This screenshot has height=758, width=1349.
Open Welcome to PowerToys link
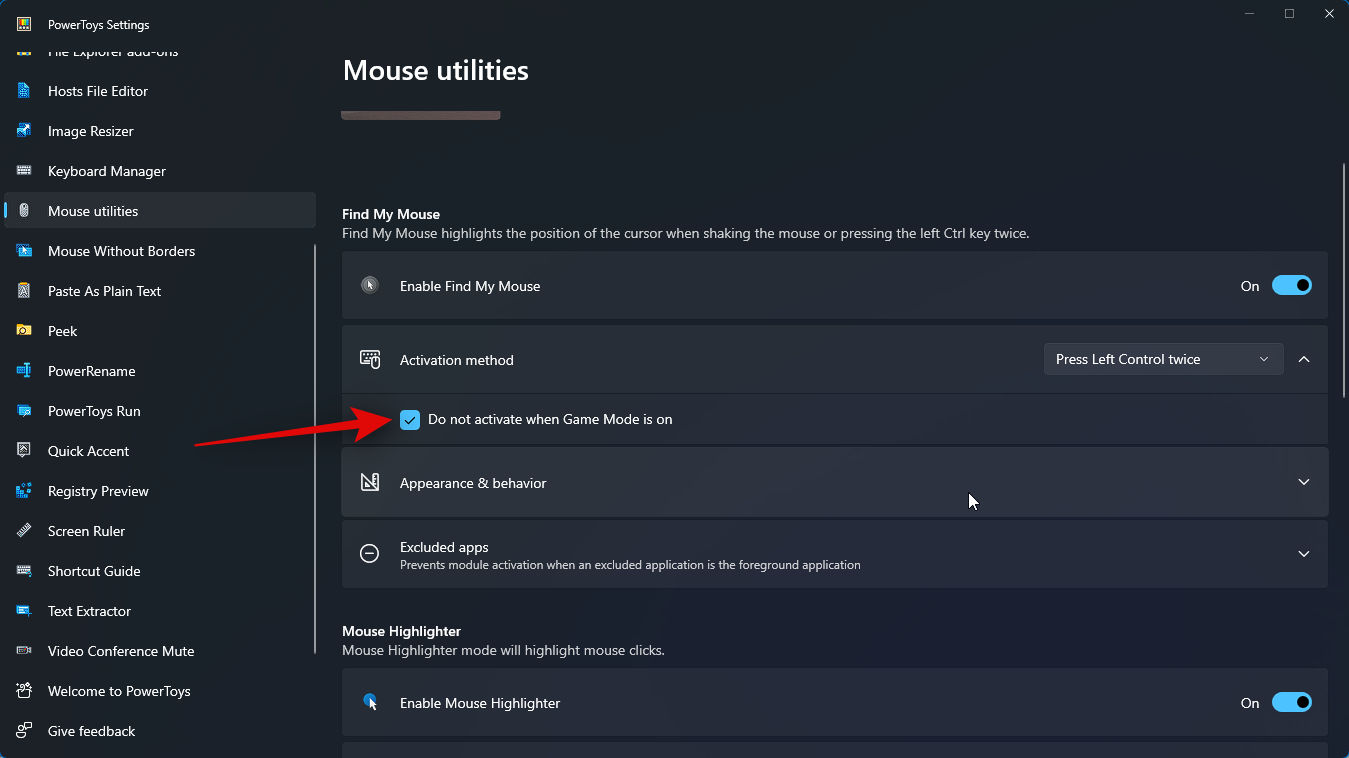coord(160,691)
